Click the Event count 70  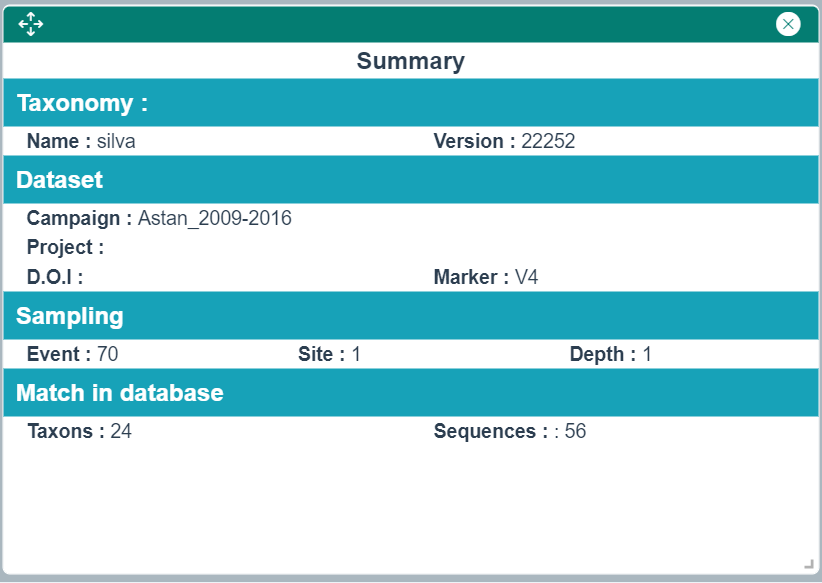pyautogui.click(x=107, y=354)
